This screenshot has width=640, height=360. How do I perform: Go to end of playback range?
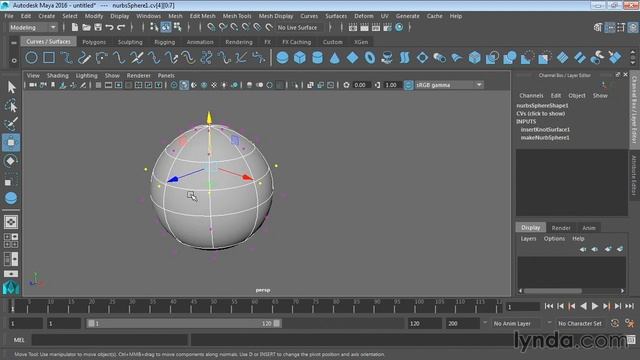tap(629, 306)
